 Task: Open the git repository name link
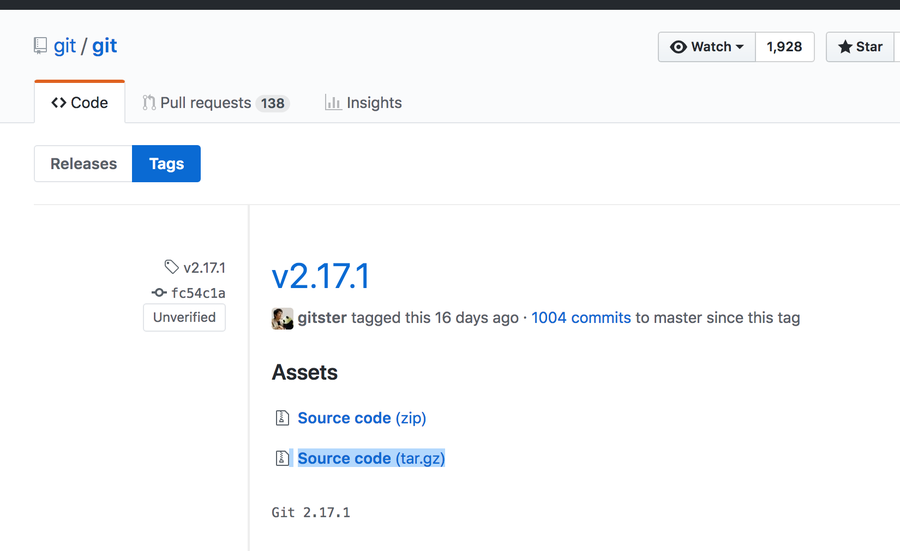pyautogui.click(x=104, y=46)
